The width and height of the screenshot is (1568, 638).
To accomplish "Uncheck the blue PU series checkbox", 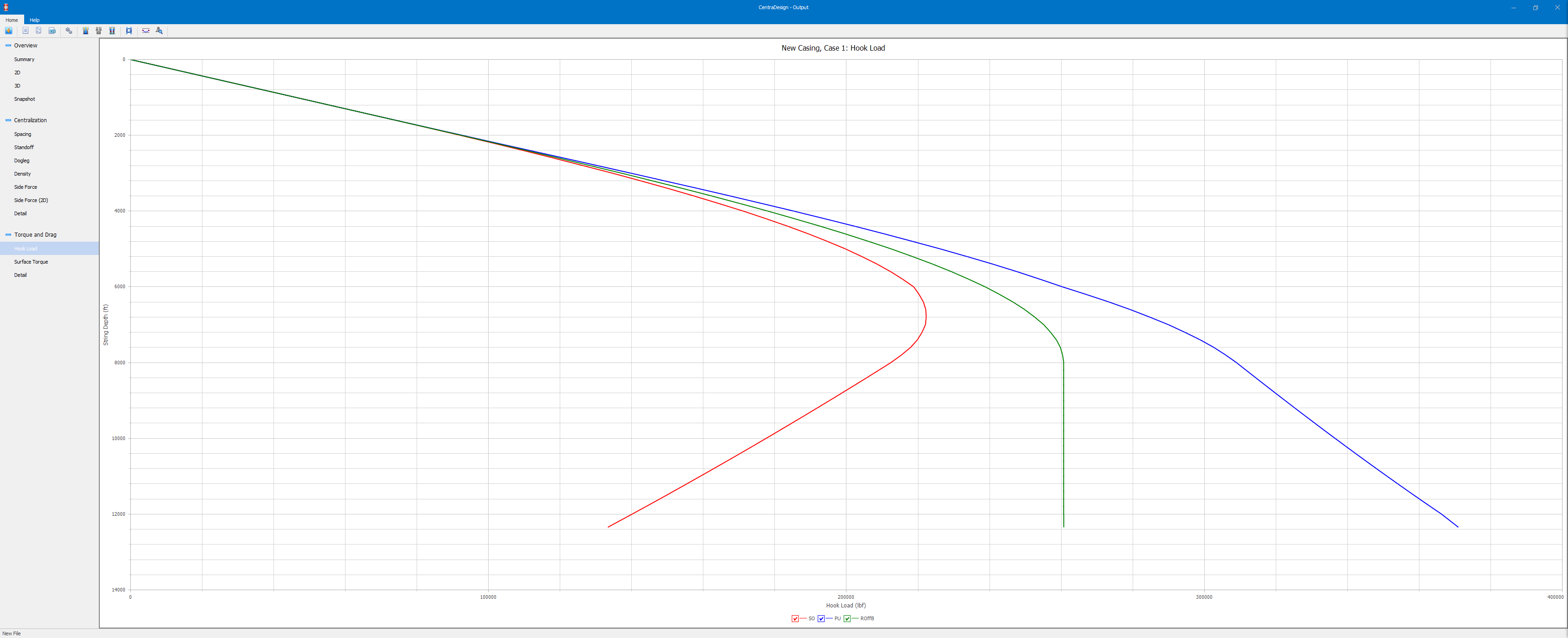I will 821,618.
